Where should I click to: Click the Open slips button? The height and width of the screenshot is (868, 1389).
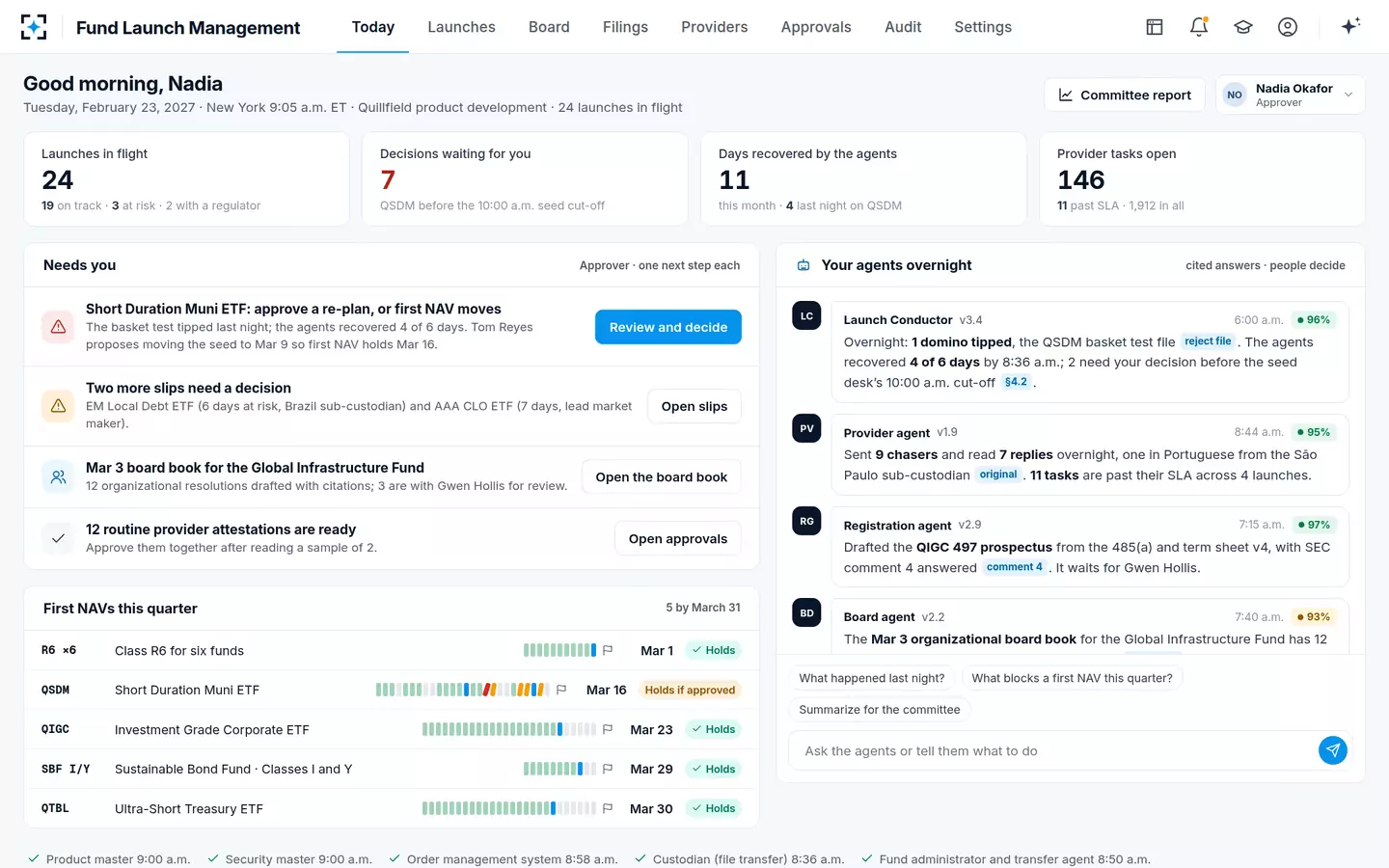tap(694, 406)
